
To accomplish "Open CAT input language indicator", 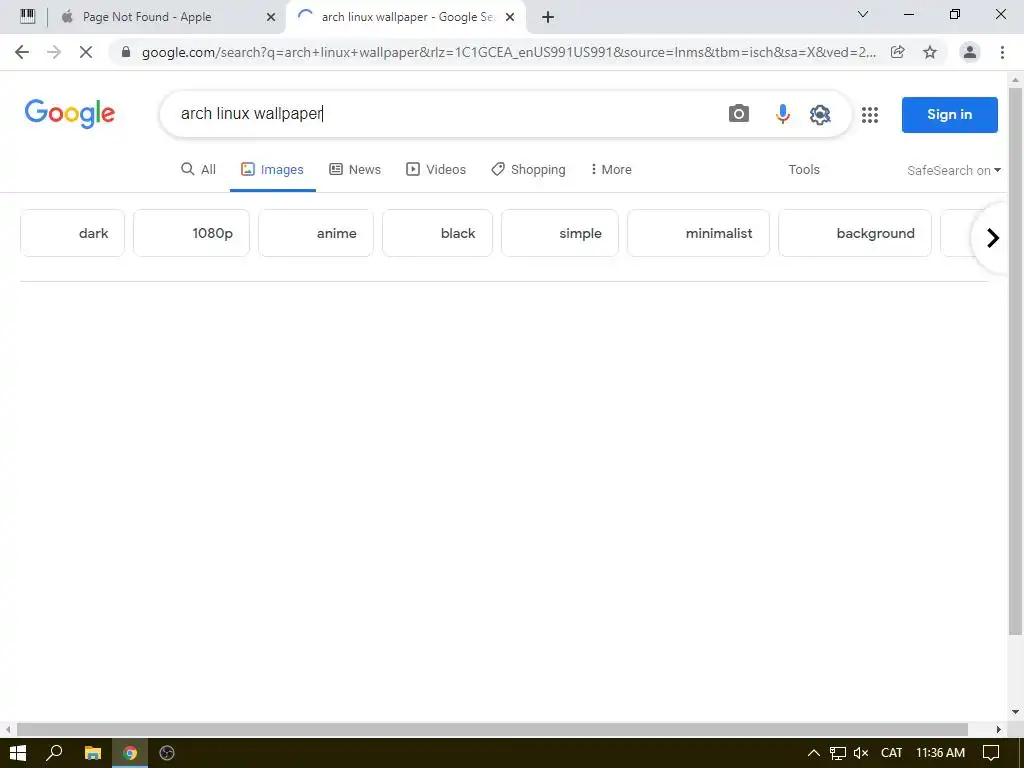I will [891, 753].
